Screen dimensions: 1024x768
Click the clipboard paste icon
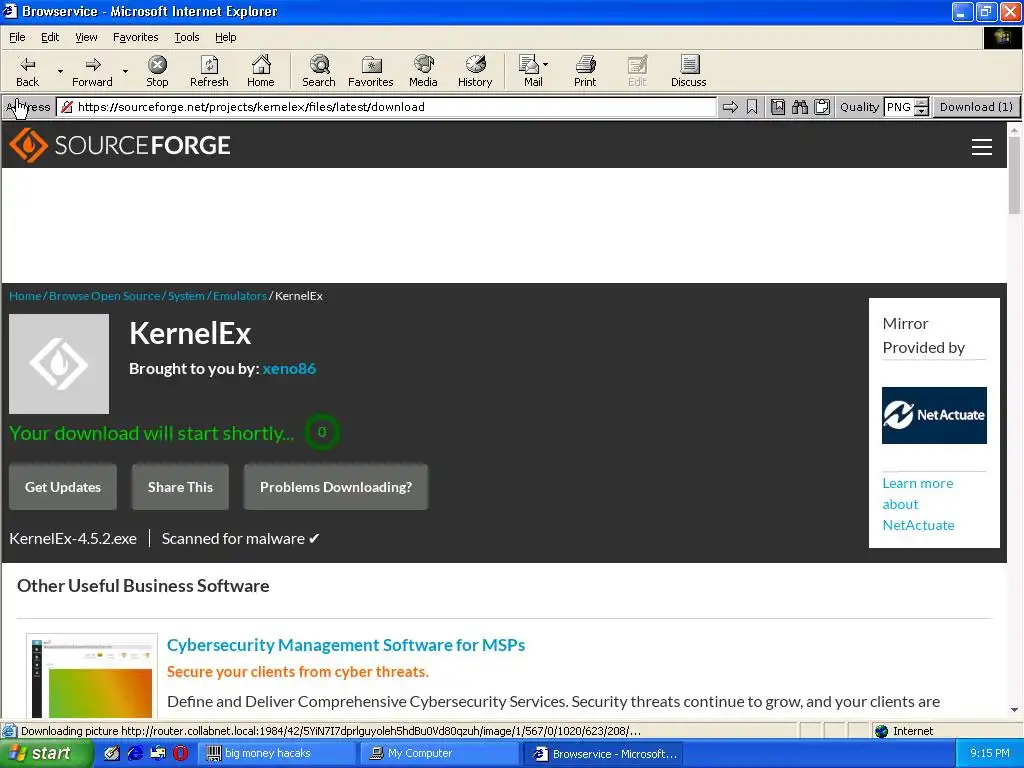822,107
